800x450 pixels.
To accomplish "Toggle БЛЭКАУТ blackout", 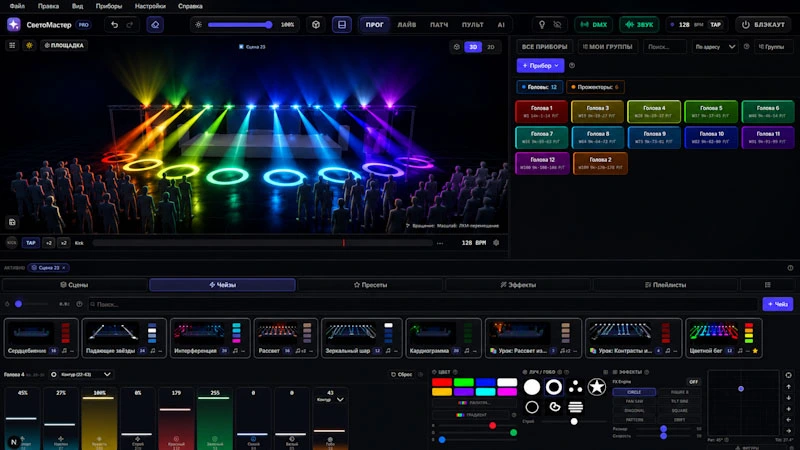I will [763, 24].
